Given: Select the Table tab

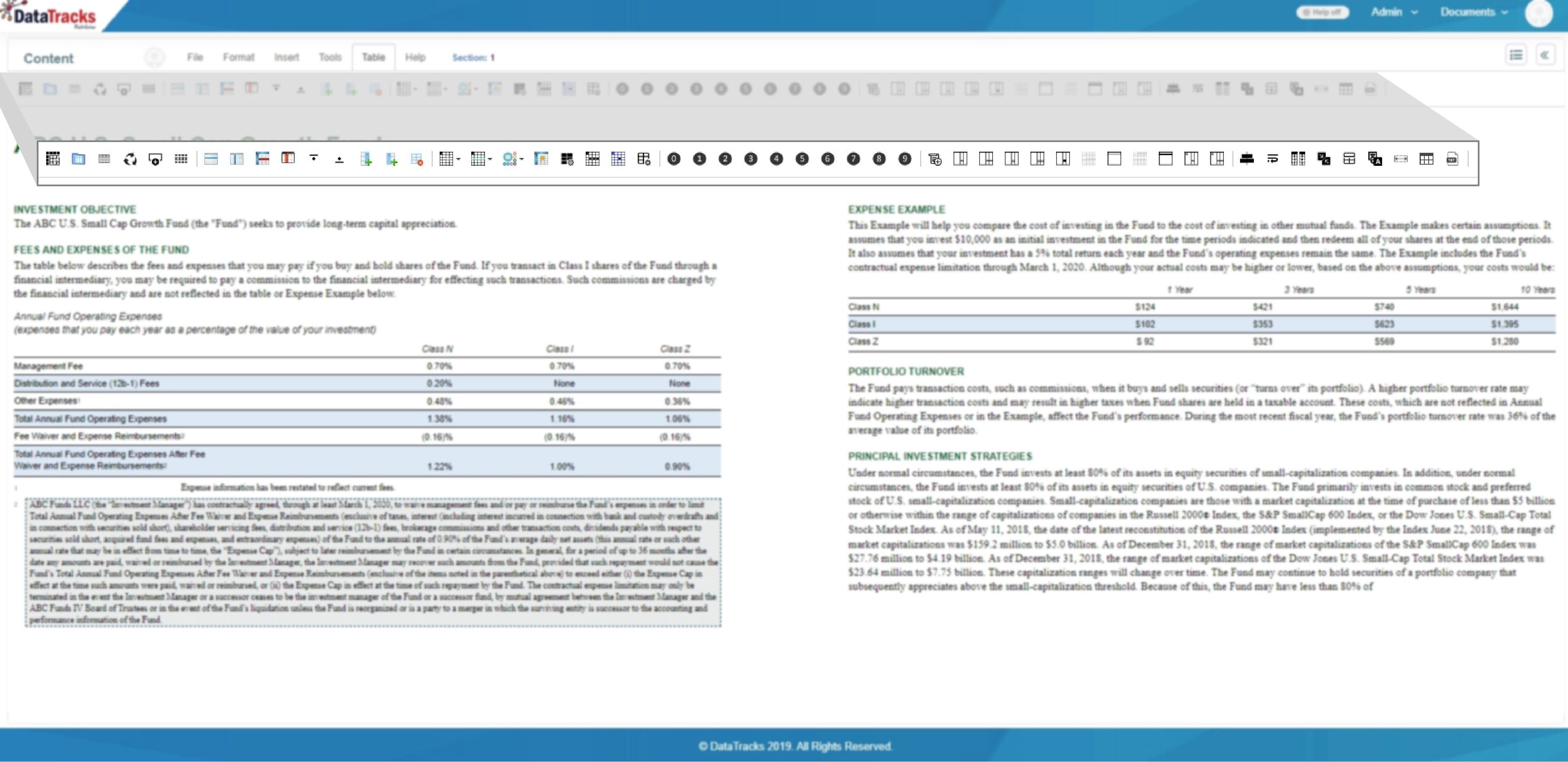Looking at the screenshot, I should point(373,57).
